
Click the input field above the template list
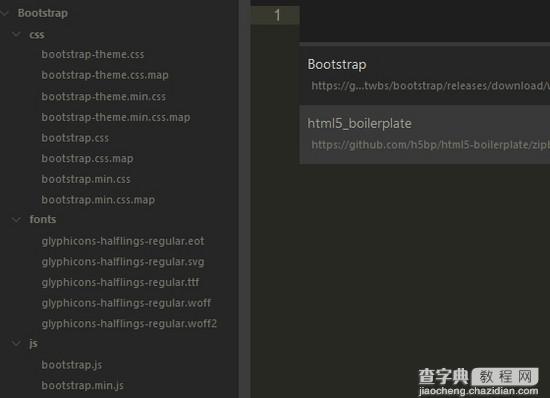(425, 21)
